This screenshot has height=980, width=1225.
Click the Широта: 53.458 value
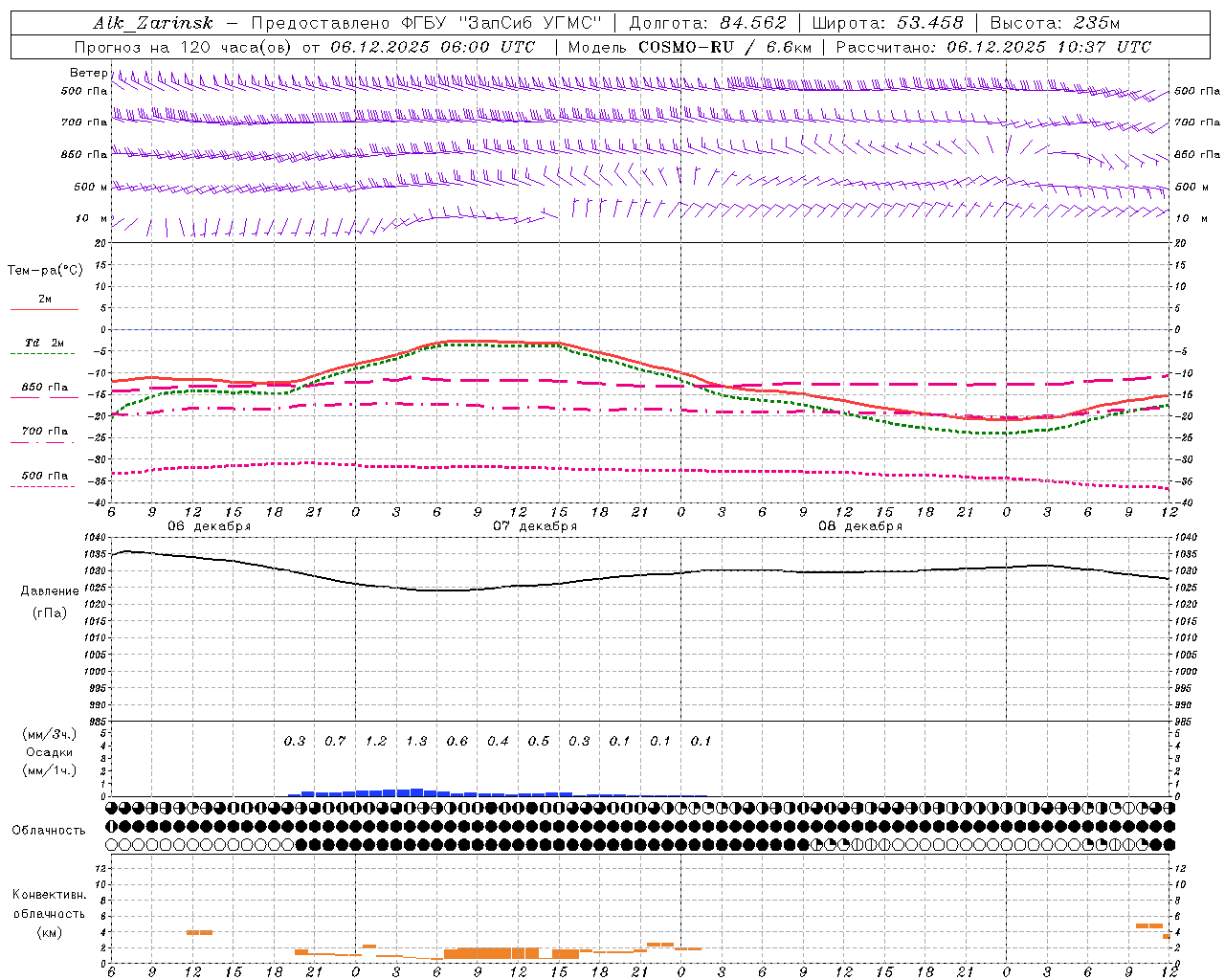(888, 23)
